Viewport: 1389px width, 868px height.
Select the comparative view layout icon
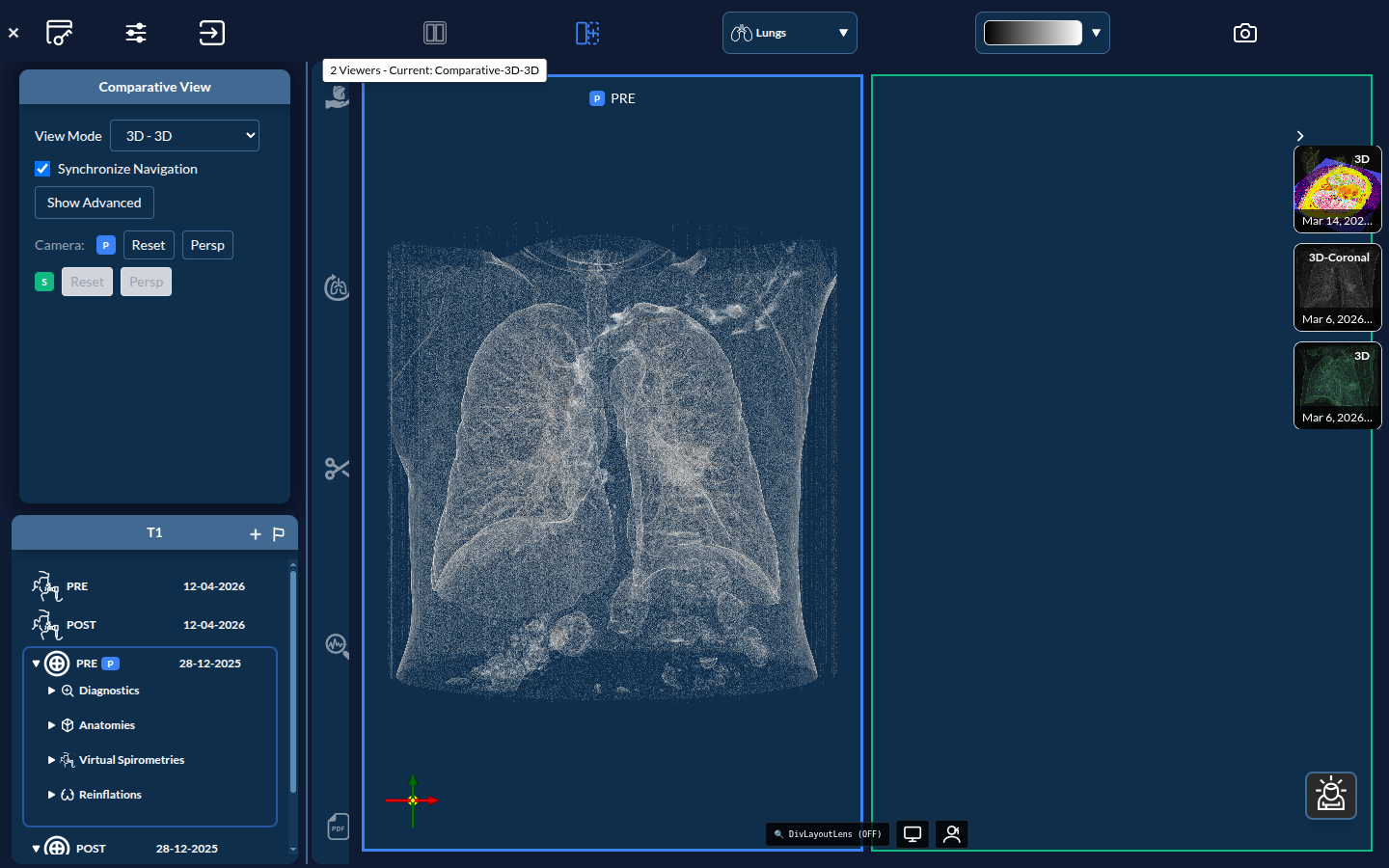[587, 33]
